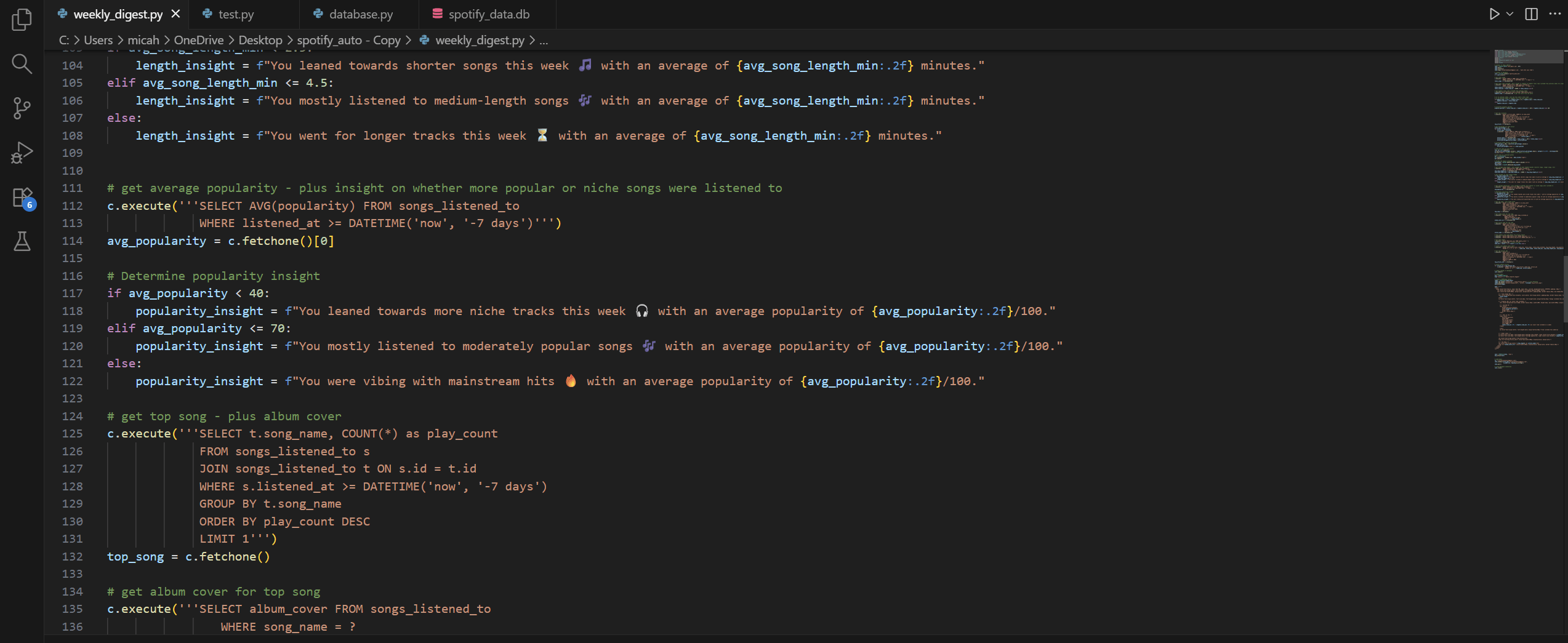
Task: Switch to the test.py tab
Action: tap(243, 14)
